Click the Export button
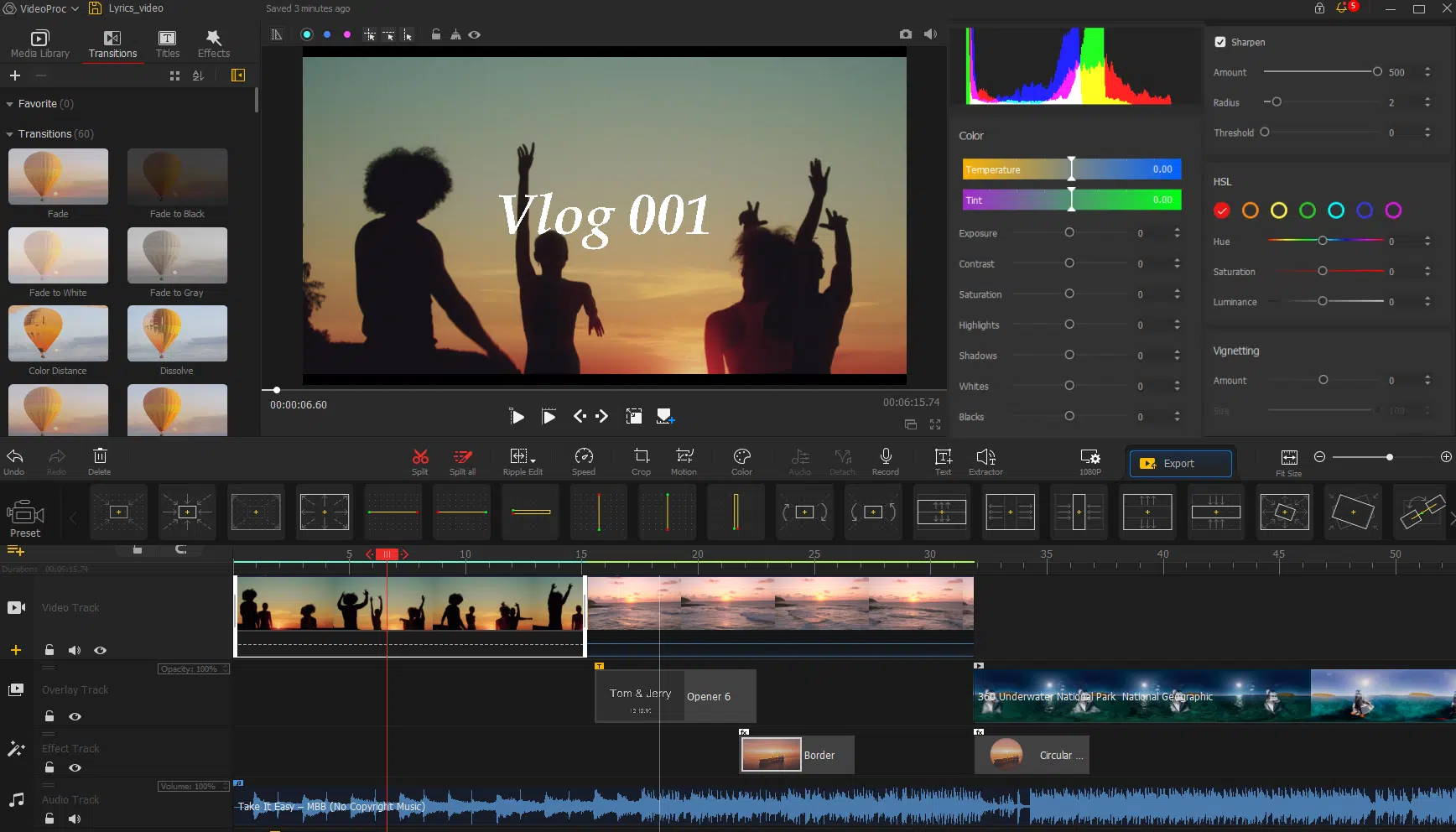 click(1179, 463)
